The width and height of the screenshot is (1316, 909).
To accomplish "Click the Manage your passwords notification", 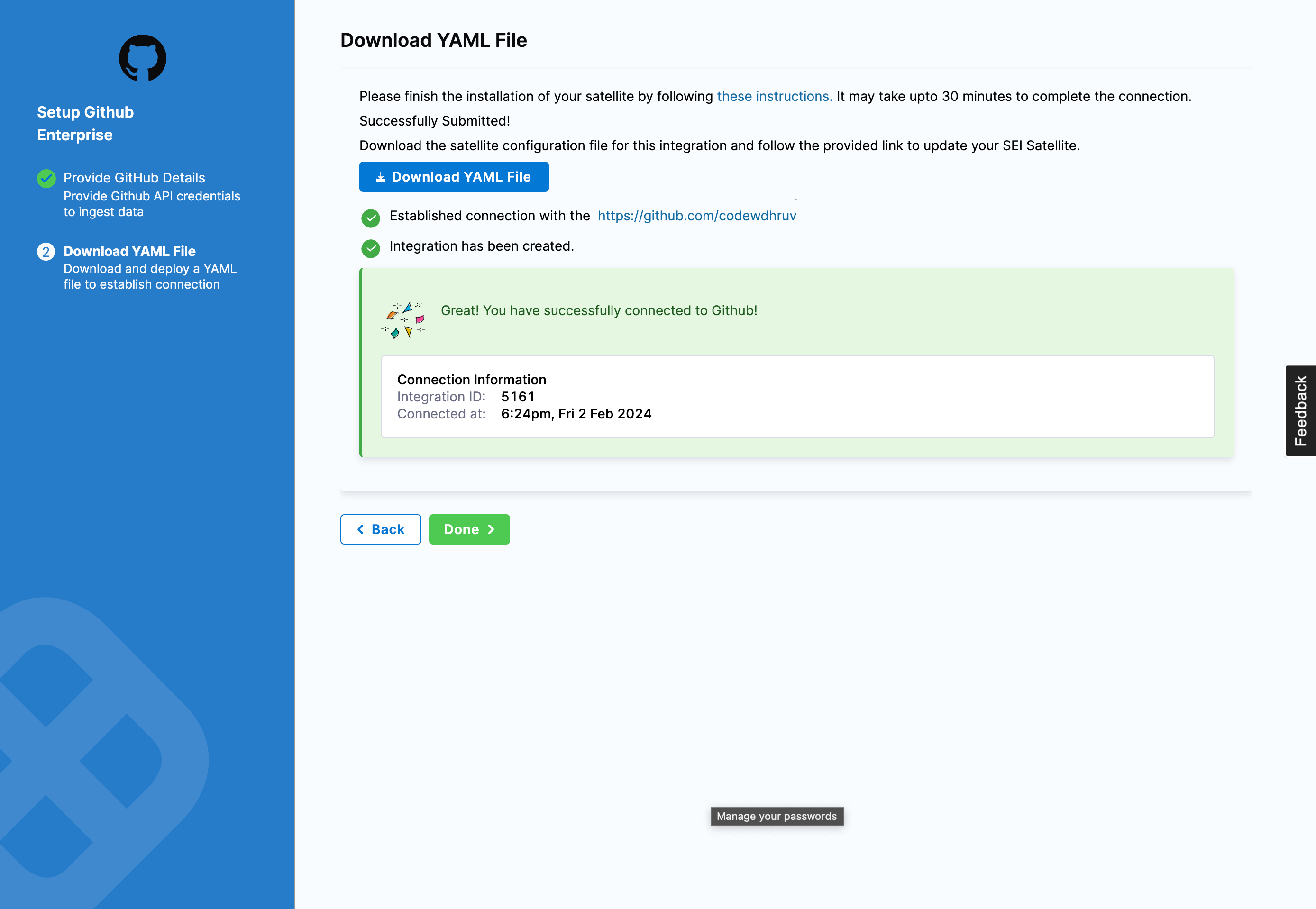I will point(776,816).
